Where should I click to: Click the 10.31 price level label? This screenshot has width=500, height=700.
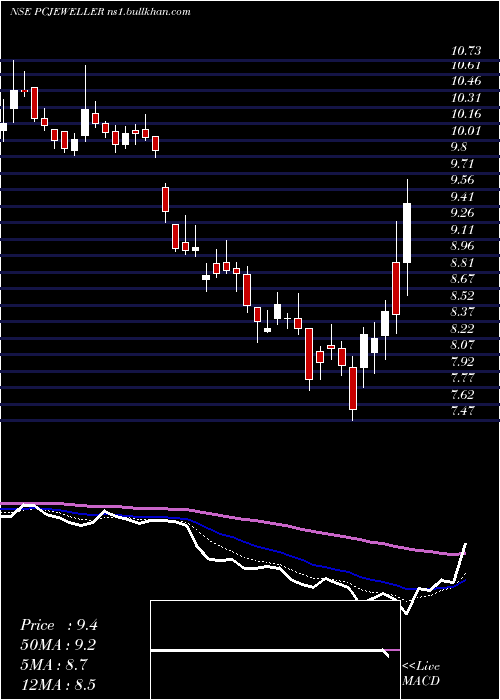467,98
